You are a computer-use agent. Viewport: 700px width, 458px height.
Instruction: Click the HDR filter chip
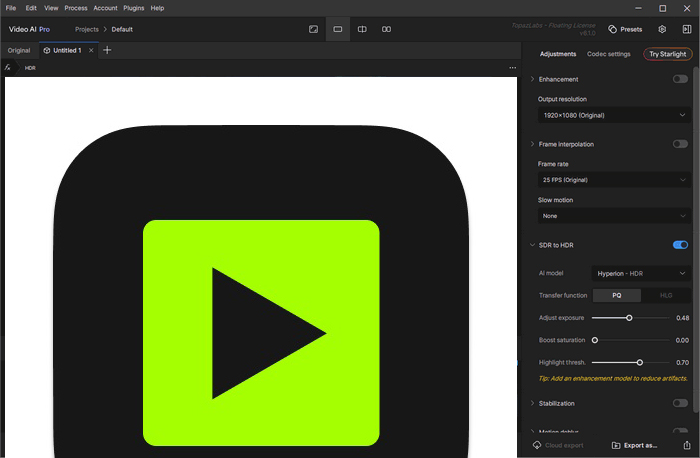tap(30, 68)
